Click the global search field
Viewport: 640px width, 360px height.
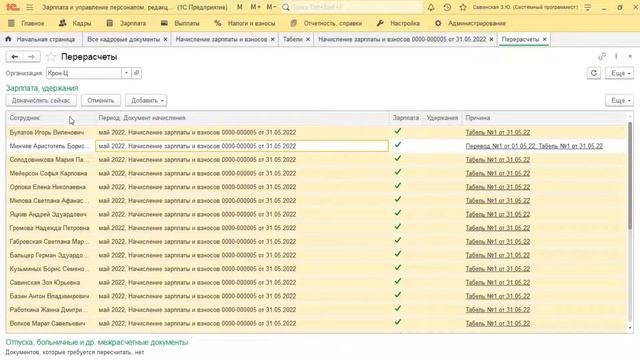(355, 7)
